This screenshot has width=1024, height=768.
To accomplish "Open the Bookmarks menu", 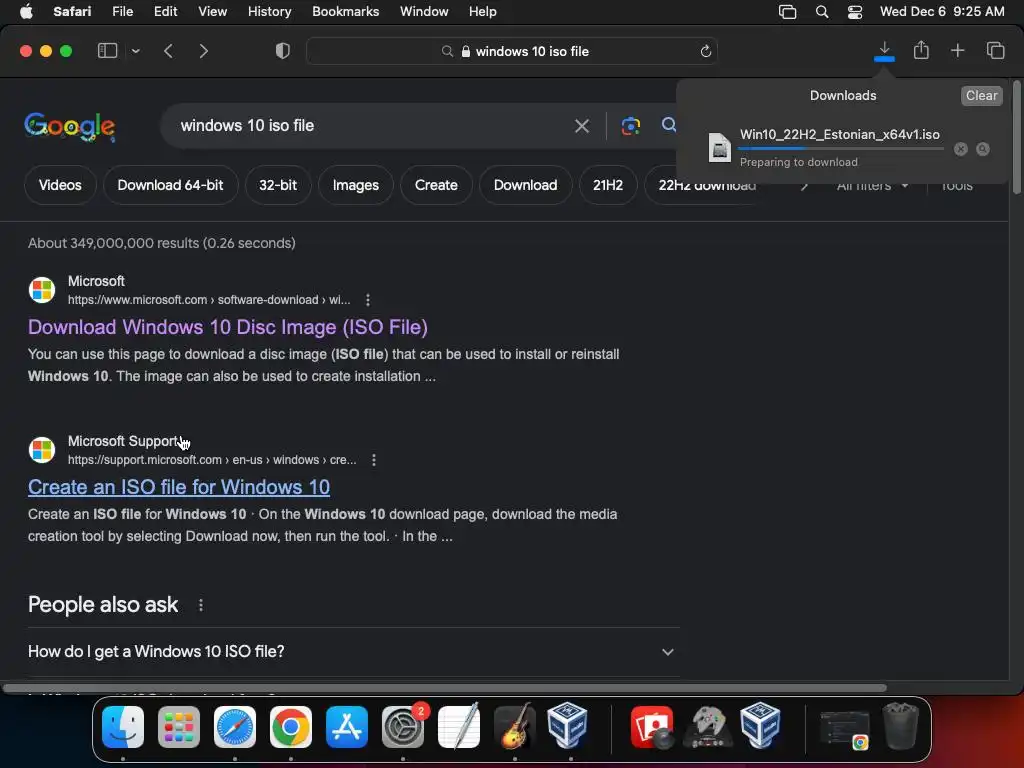I will click(x=345, y=12).
